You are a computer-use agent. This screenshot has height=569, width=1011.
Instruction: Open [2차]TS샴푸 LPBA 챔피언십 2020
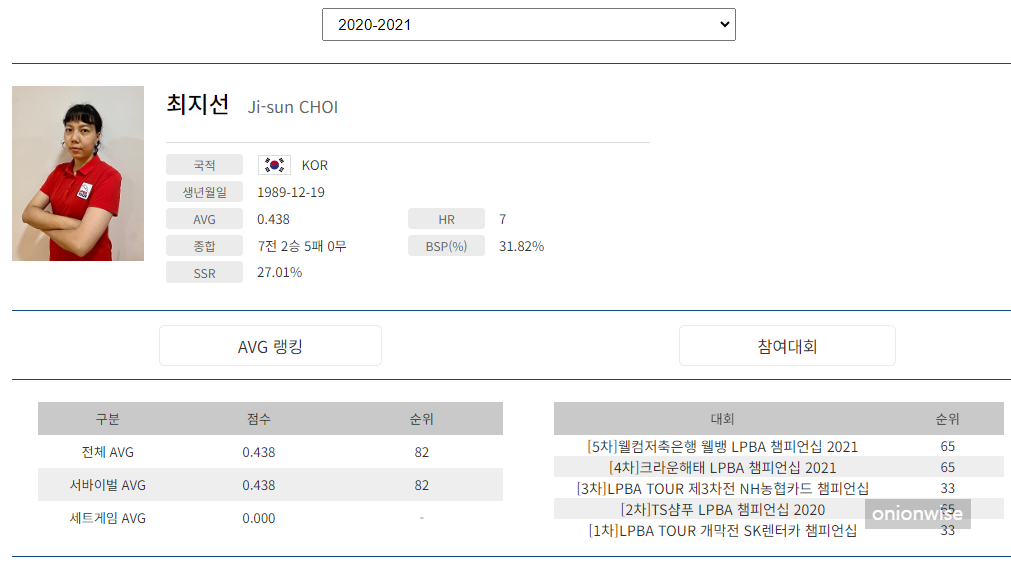(x=722, y=510)
